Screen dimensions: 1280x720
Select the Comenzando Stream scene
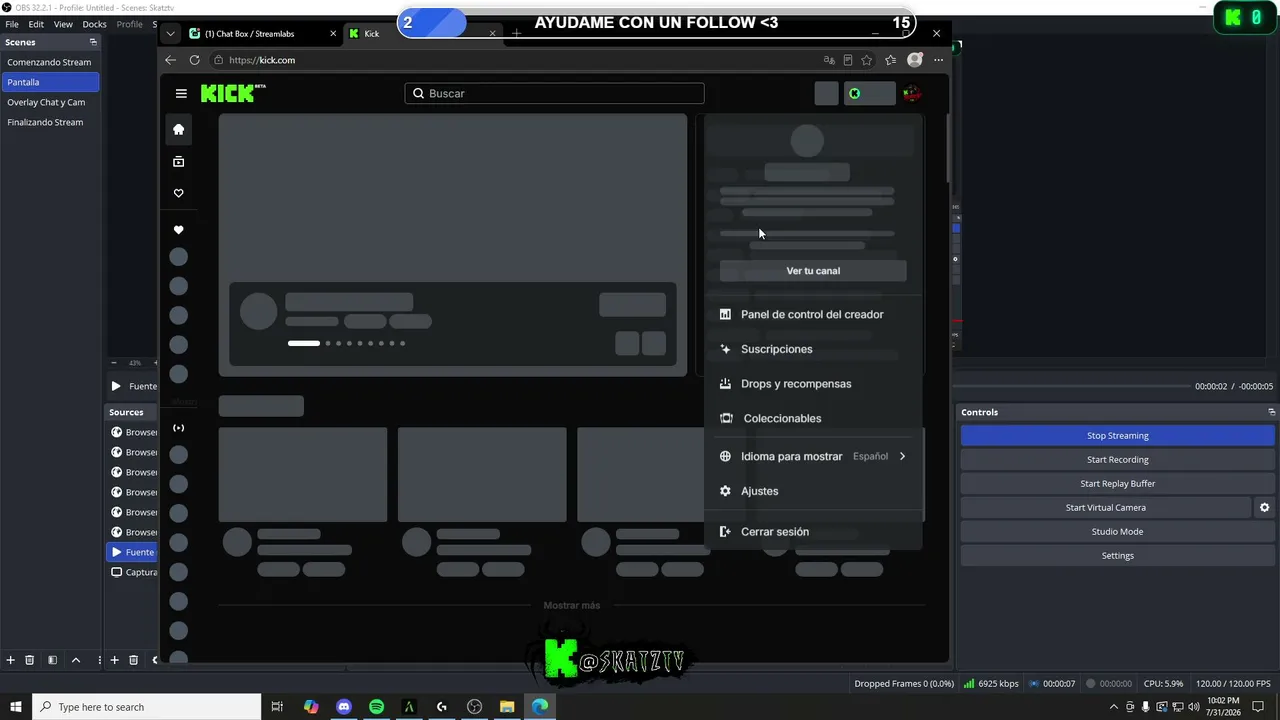click(x=50, y=62)
